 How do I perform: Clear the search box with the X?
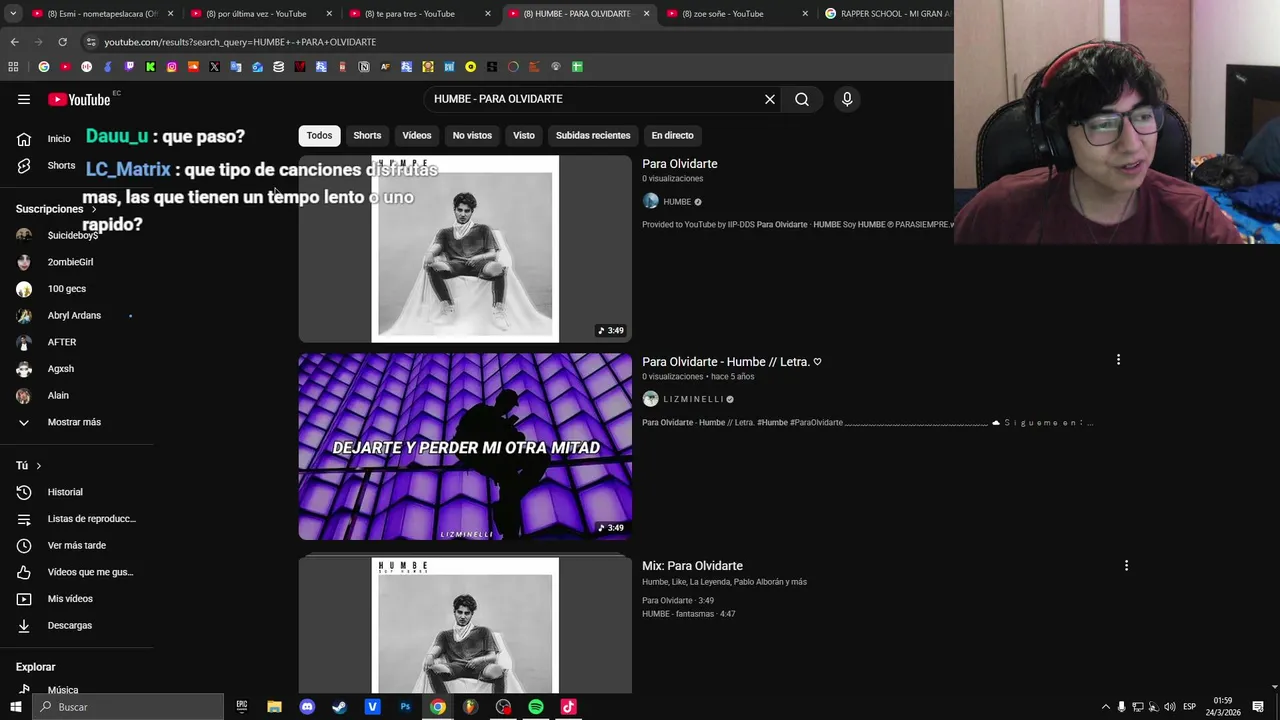770,99
